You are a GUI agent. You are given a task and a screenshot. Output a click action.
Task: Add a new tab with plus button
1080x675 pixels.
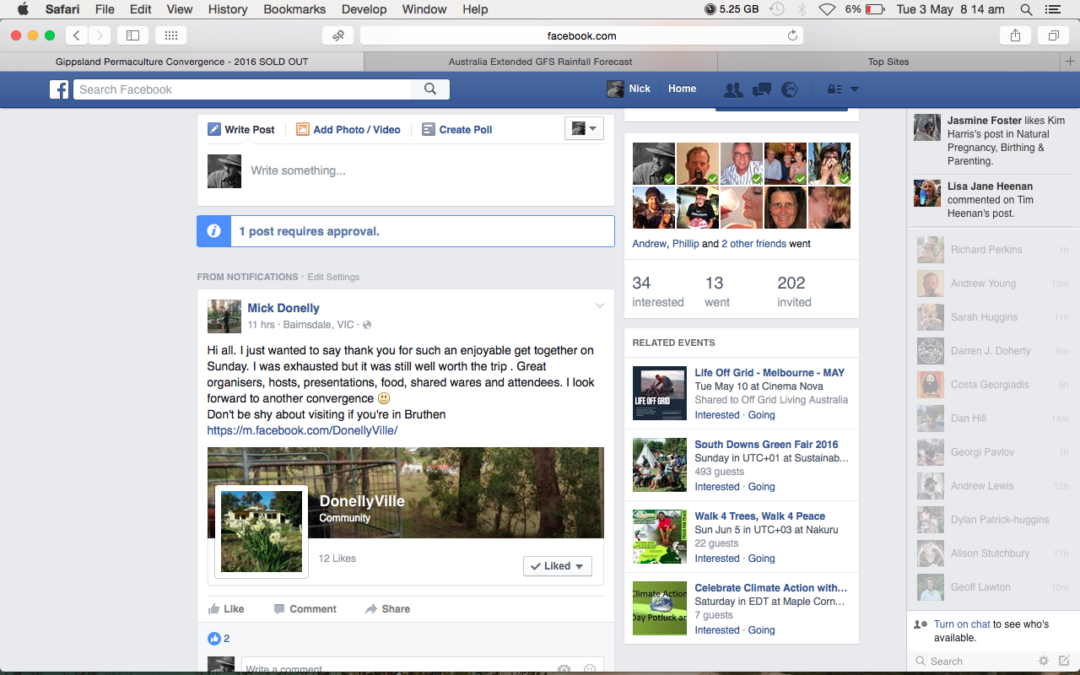point(1070,61)
